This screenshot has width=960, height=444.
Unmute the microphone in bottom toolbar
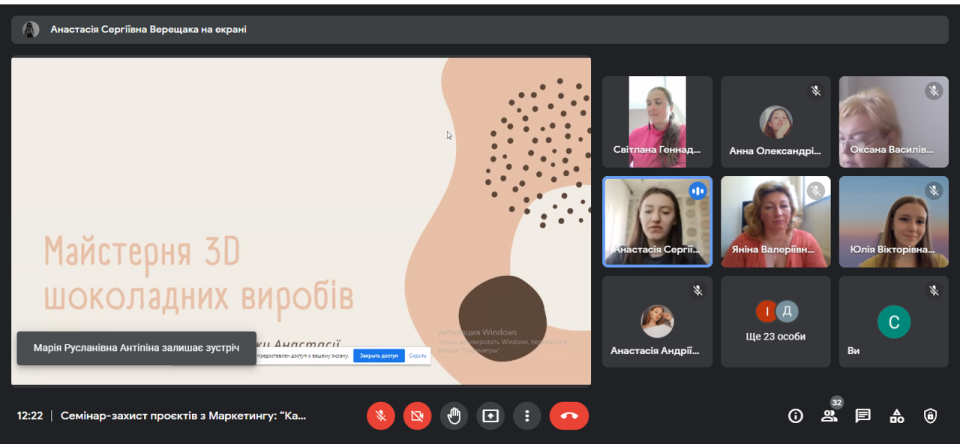(x=380, y=416)
